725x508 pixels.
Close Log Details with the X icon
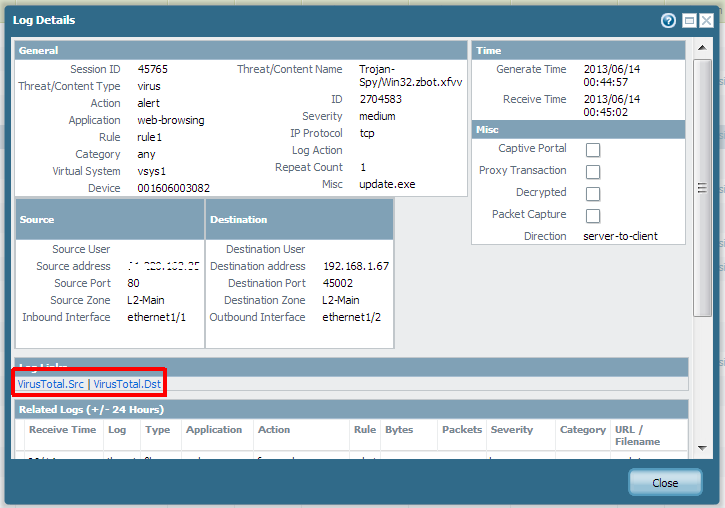tap(706, 20)
